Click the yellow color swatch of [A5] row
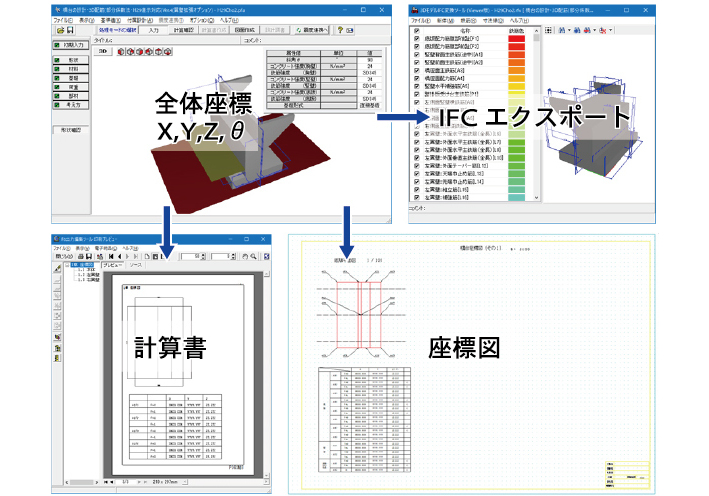Screen dimensions: 709x496 tap(516, 86)
